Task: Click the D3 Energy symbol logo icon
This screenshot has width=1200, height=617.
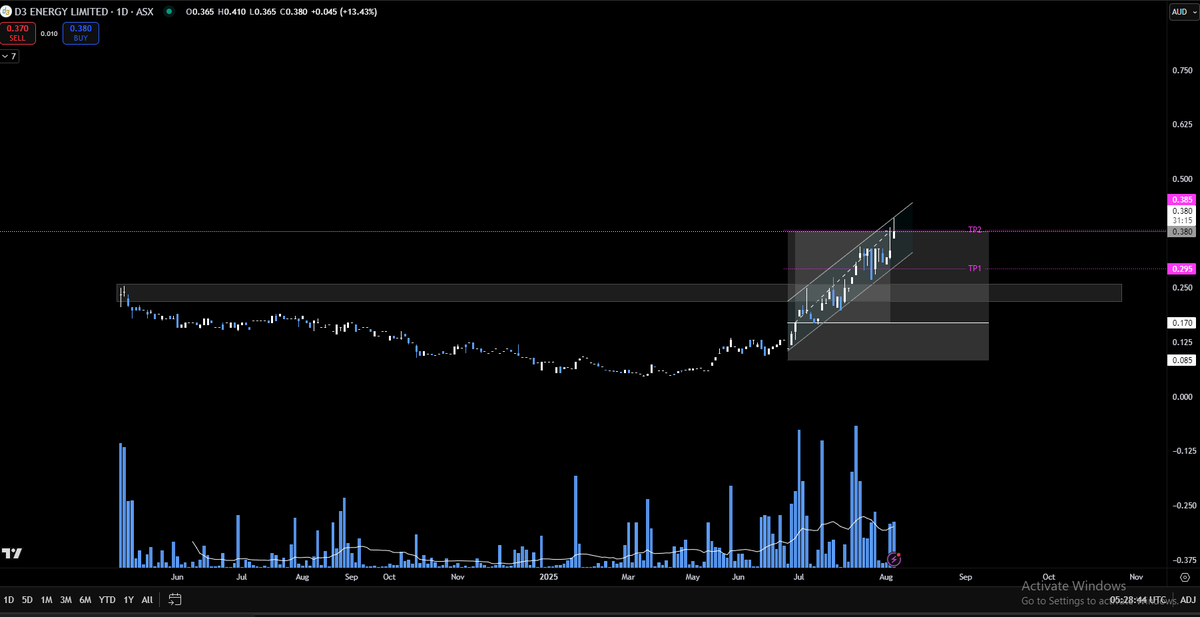Action: [6, 11]
